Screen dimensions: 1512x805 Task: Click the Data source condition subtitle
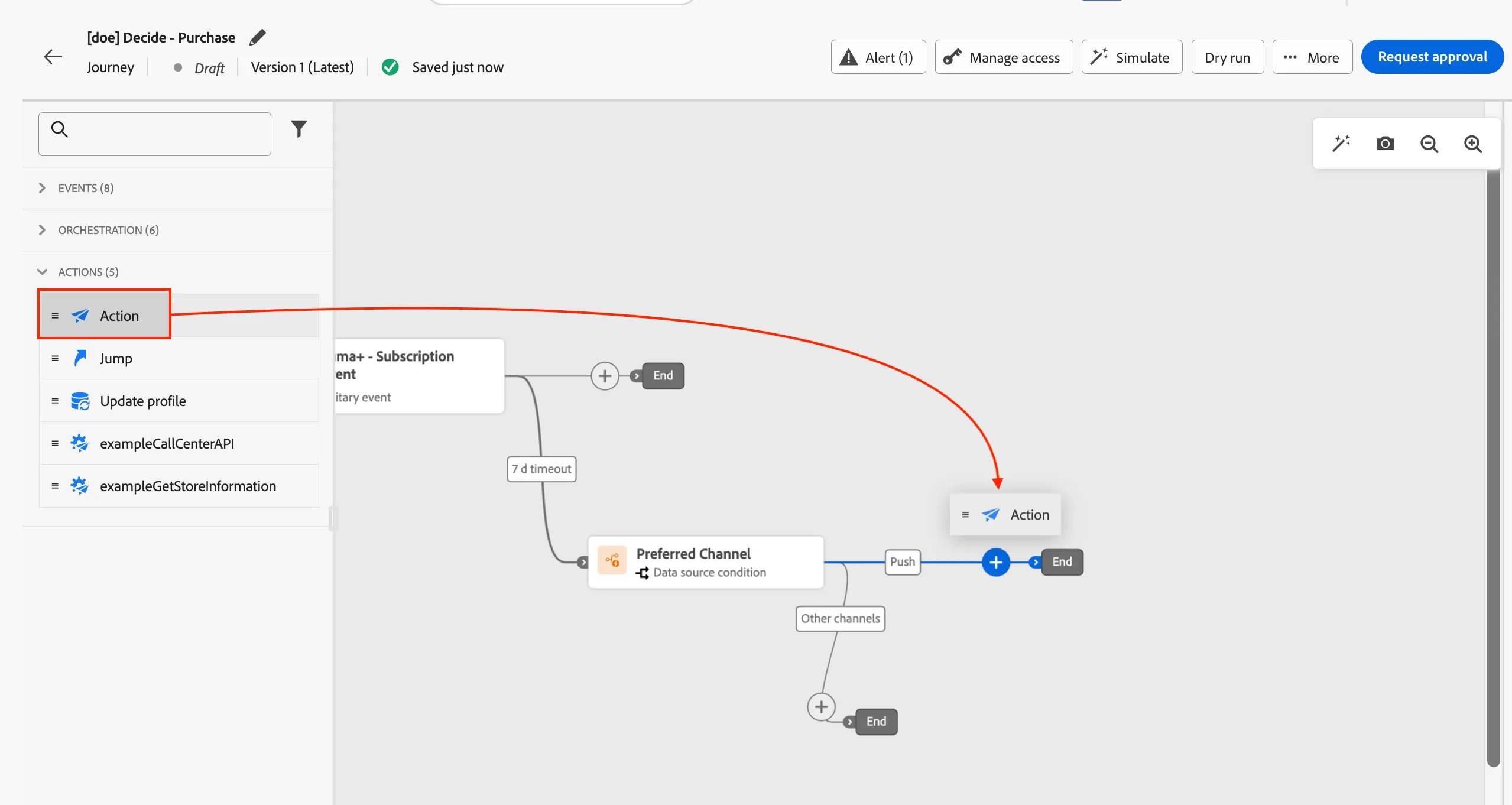point(709,573)
